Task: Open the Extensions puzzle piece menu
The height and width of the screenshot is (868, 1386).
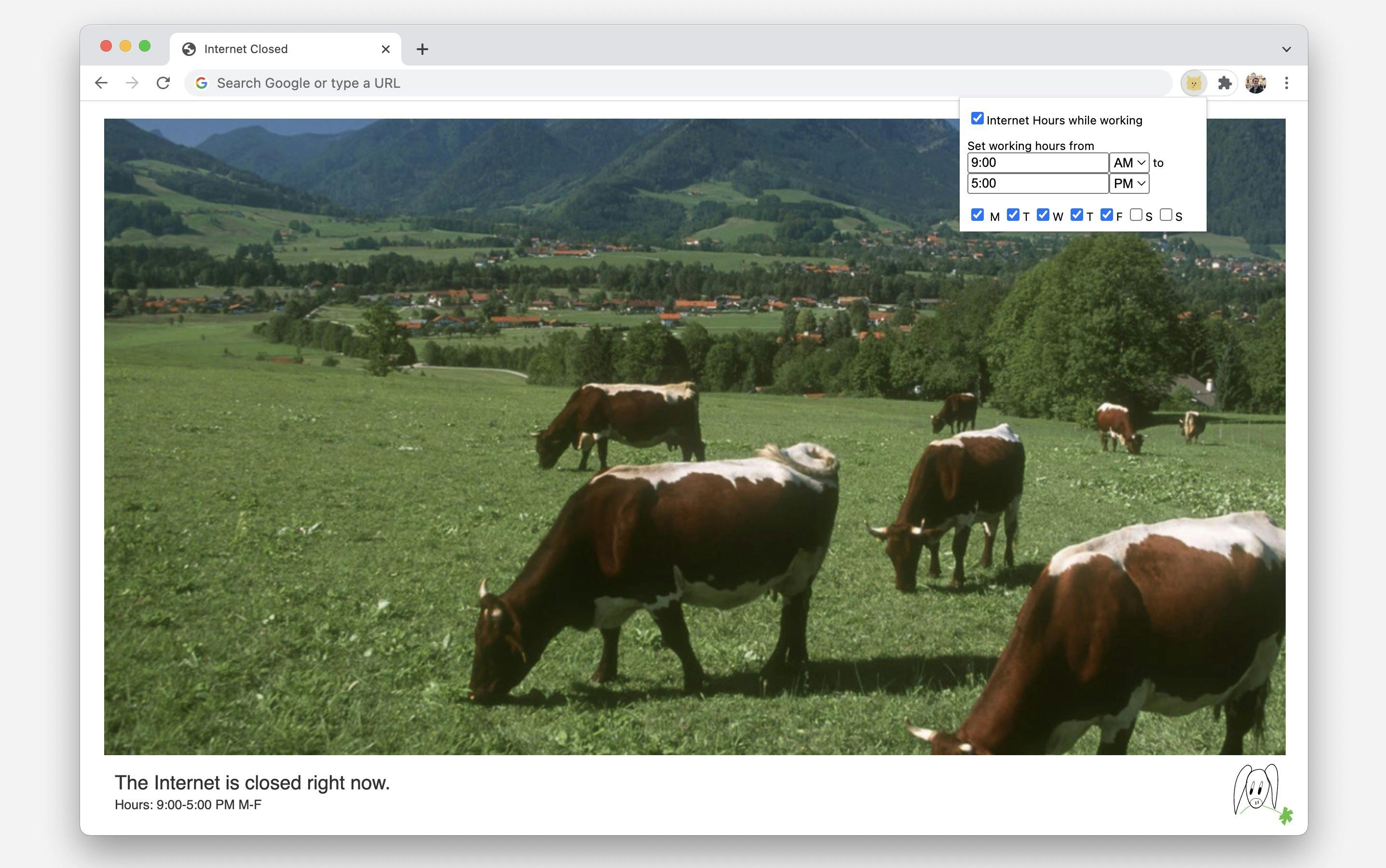Action: [1224, 83]
